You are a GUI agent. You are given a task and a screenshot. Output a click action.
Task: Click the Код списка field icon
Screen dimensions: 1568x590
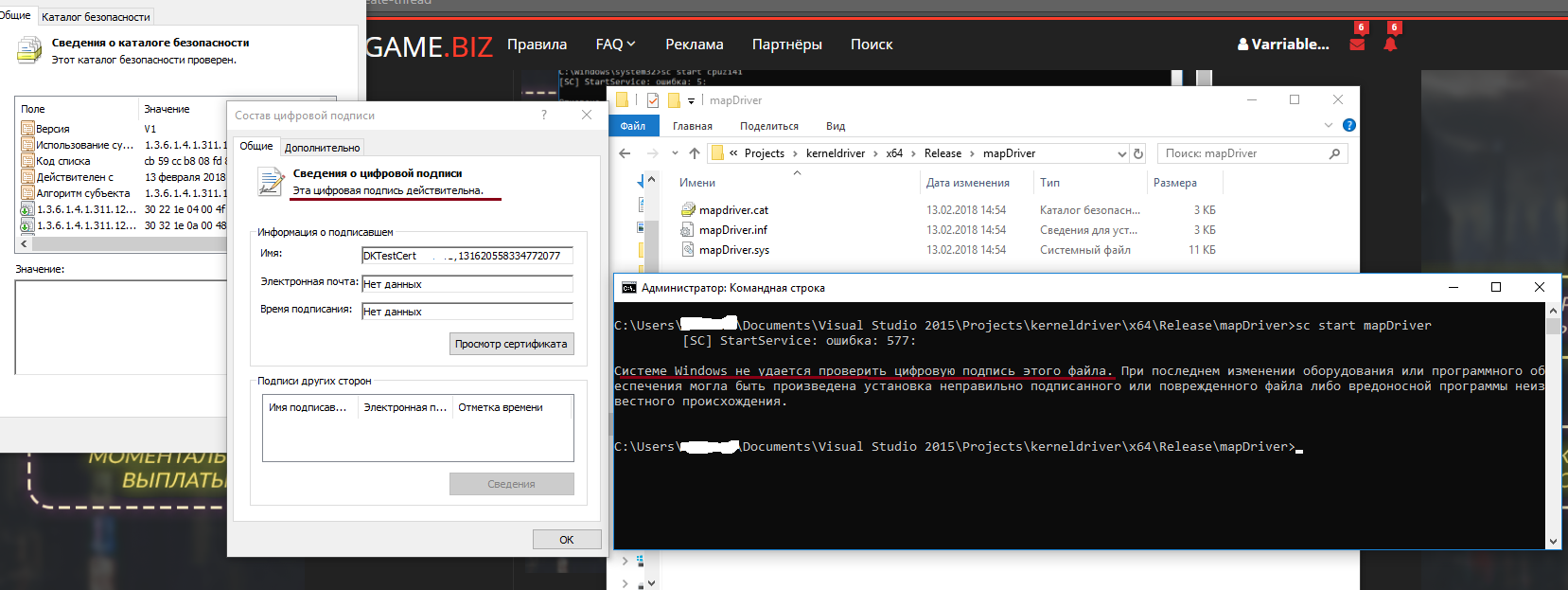pos(27,161)
